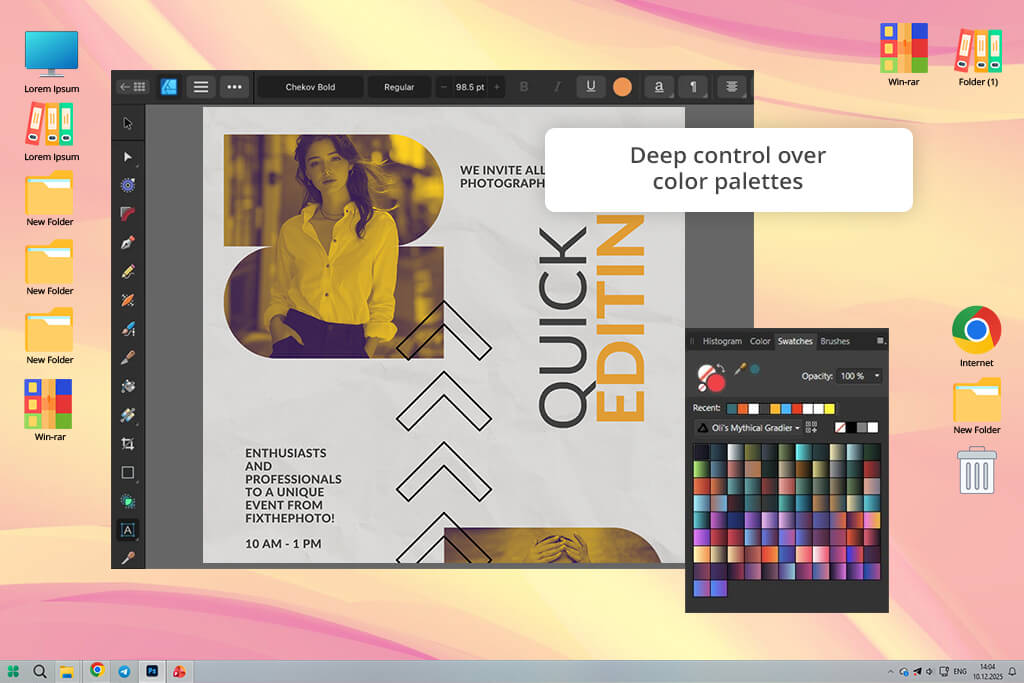Switch to the Swatches tab
The width and height of the screenshot is (1024, 683).
pyautogui.click(x=795, y=341)
